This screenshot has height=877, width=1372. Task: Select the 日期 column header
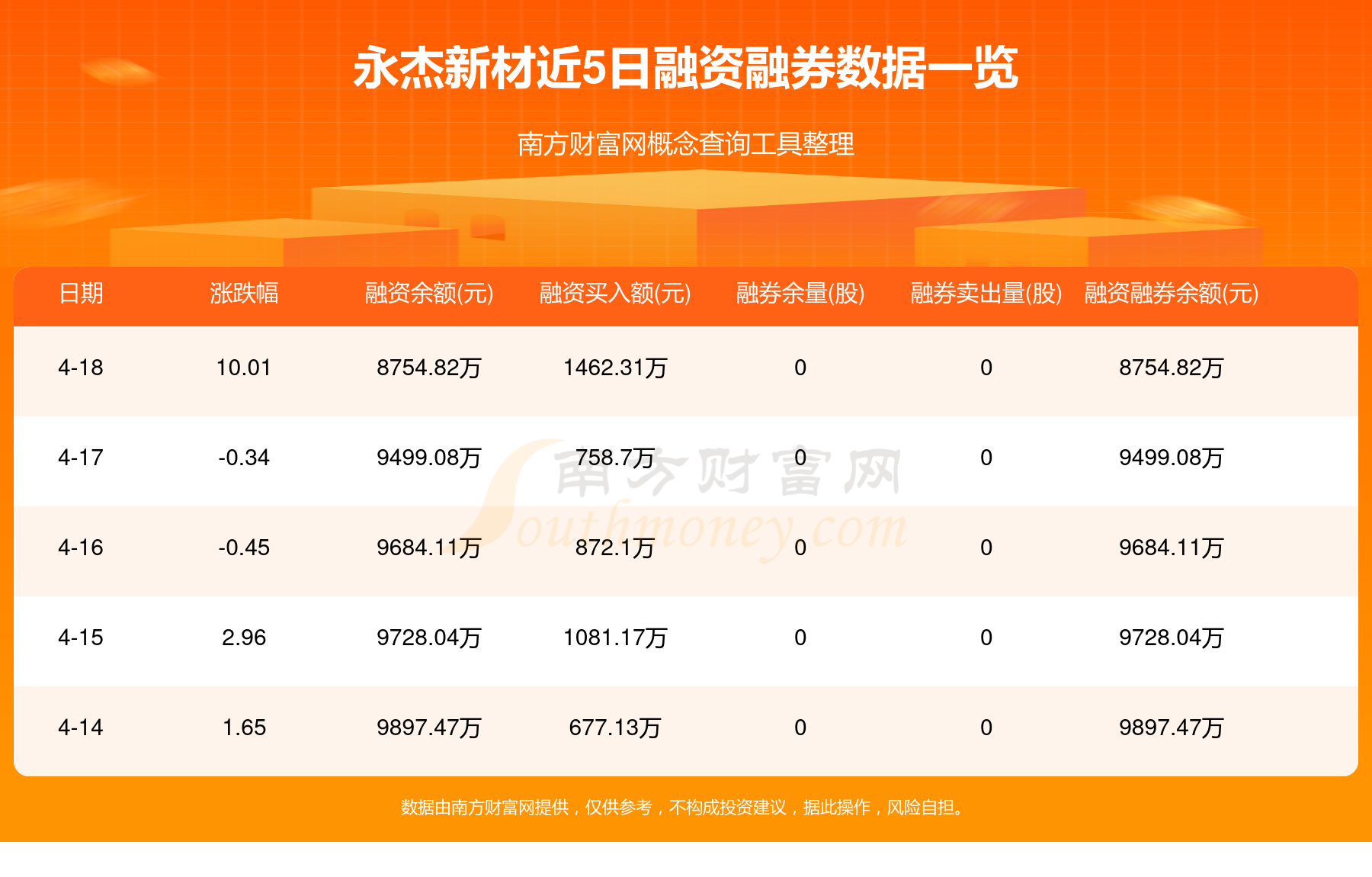[x=84, y=296]
